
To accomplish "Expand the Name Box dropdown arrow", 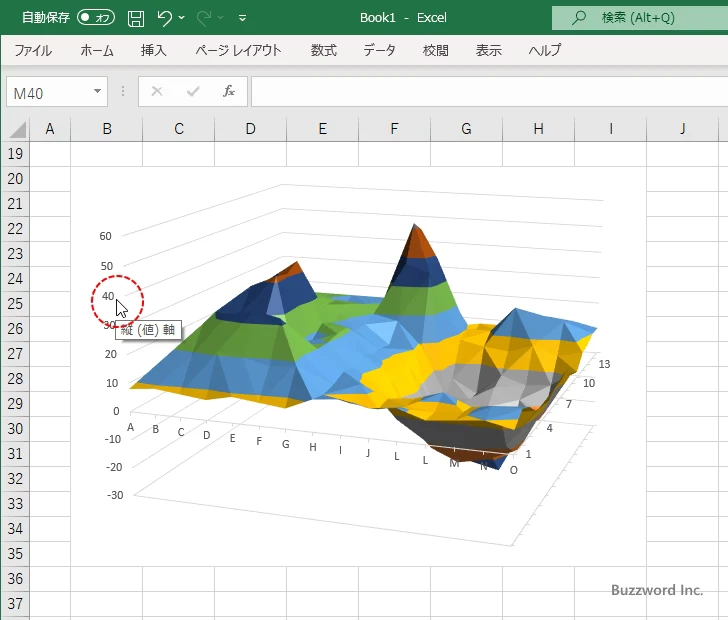I will click(98, 92).
